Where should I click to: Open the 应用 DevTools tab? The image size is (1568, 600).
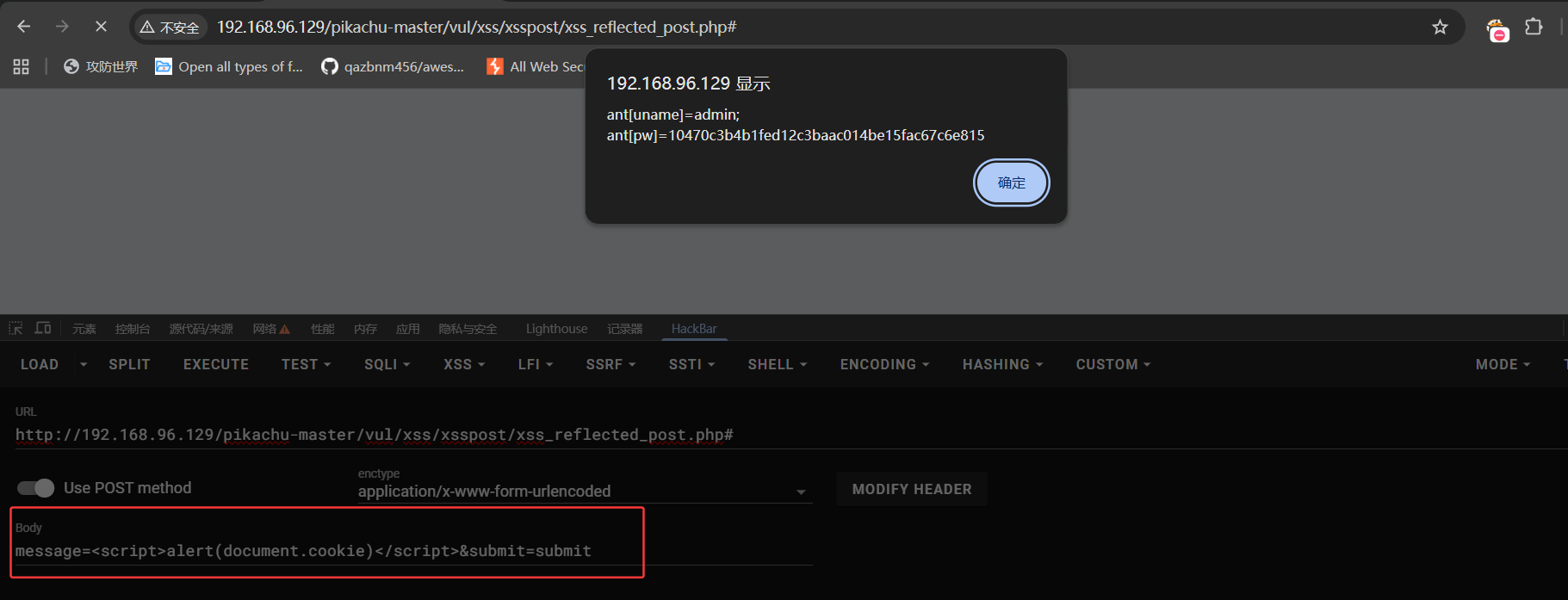408,329
